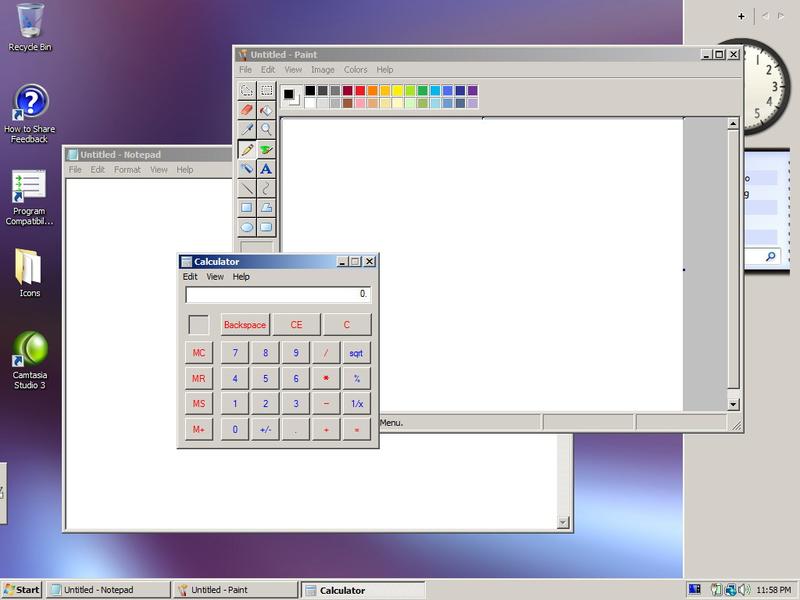This screenshot has width=800, height=600.
Task: Choose the Pick Color eyedropper tool
Action: 246,130
